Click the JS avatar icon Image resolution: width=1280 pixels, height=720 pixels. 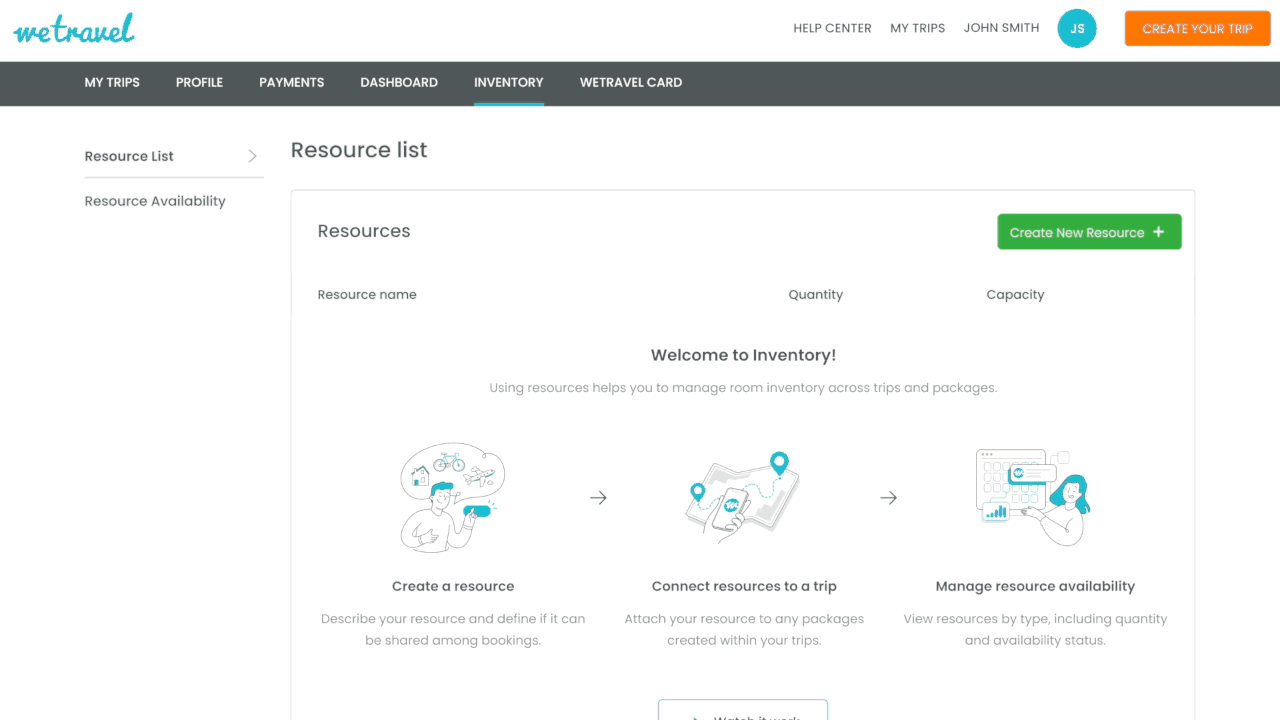1077,28
